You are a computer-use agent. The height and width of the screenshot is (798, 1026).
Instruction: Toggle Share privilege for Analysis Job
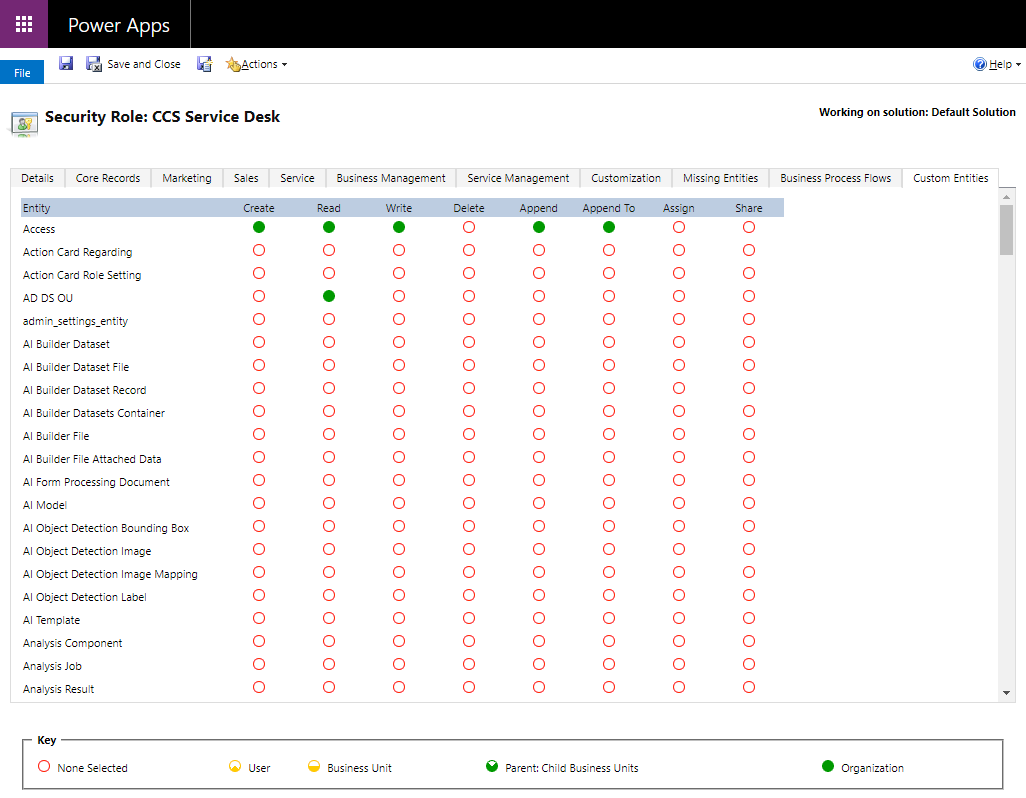click(749, 665)
